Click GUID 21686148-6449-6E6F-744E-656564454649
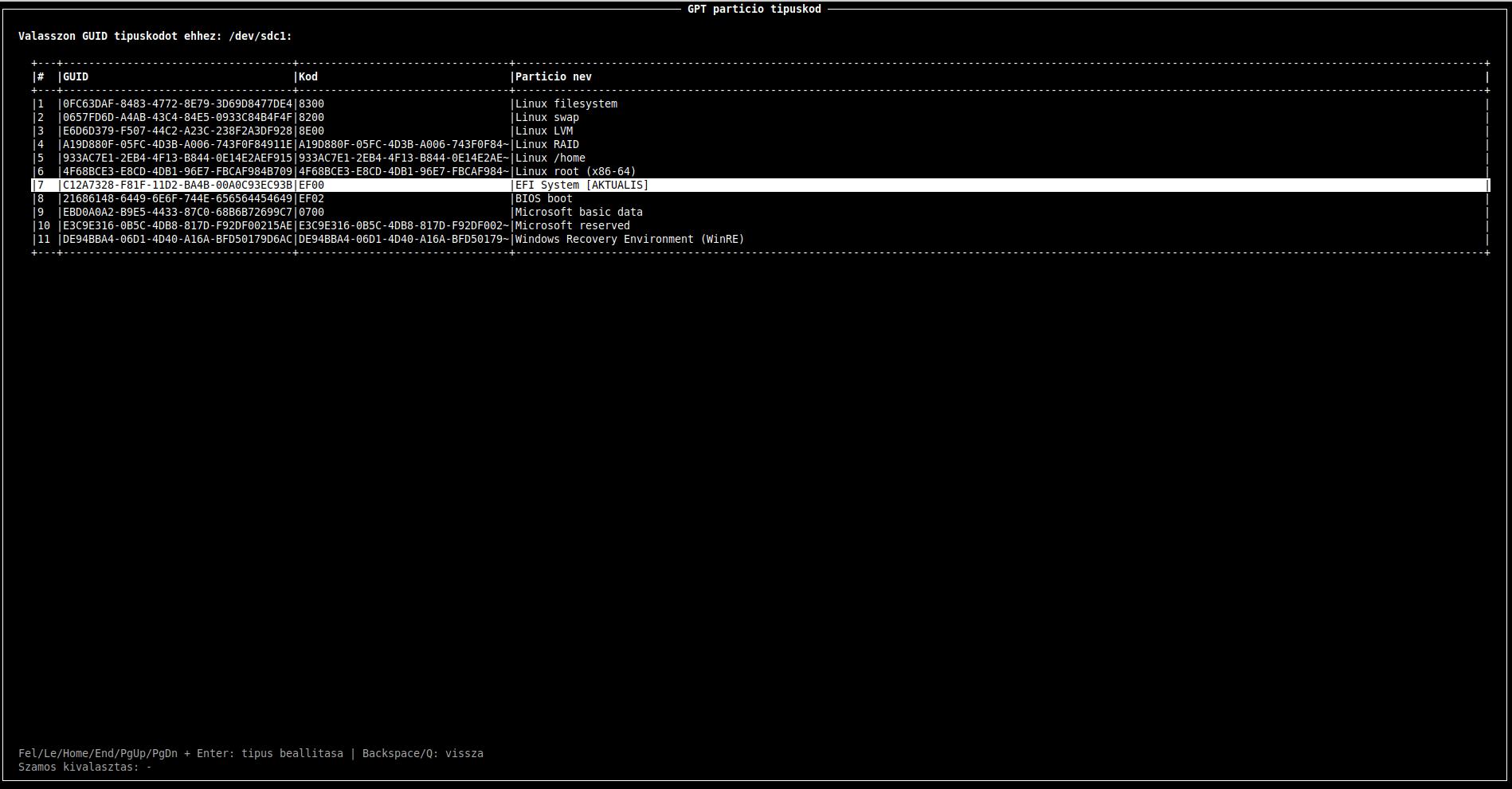The width and height of the screenshot is (1512, 789). [x=178, y=198]
